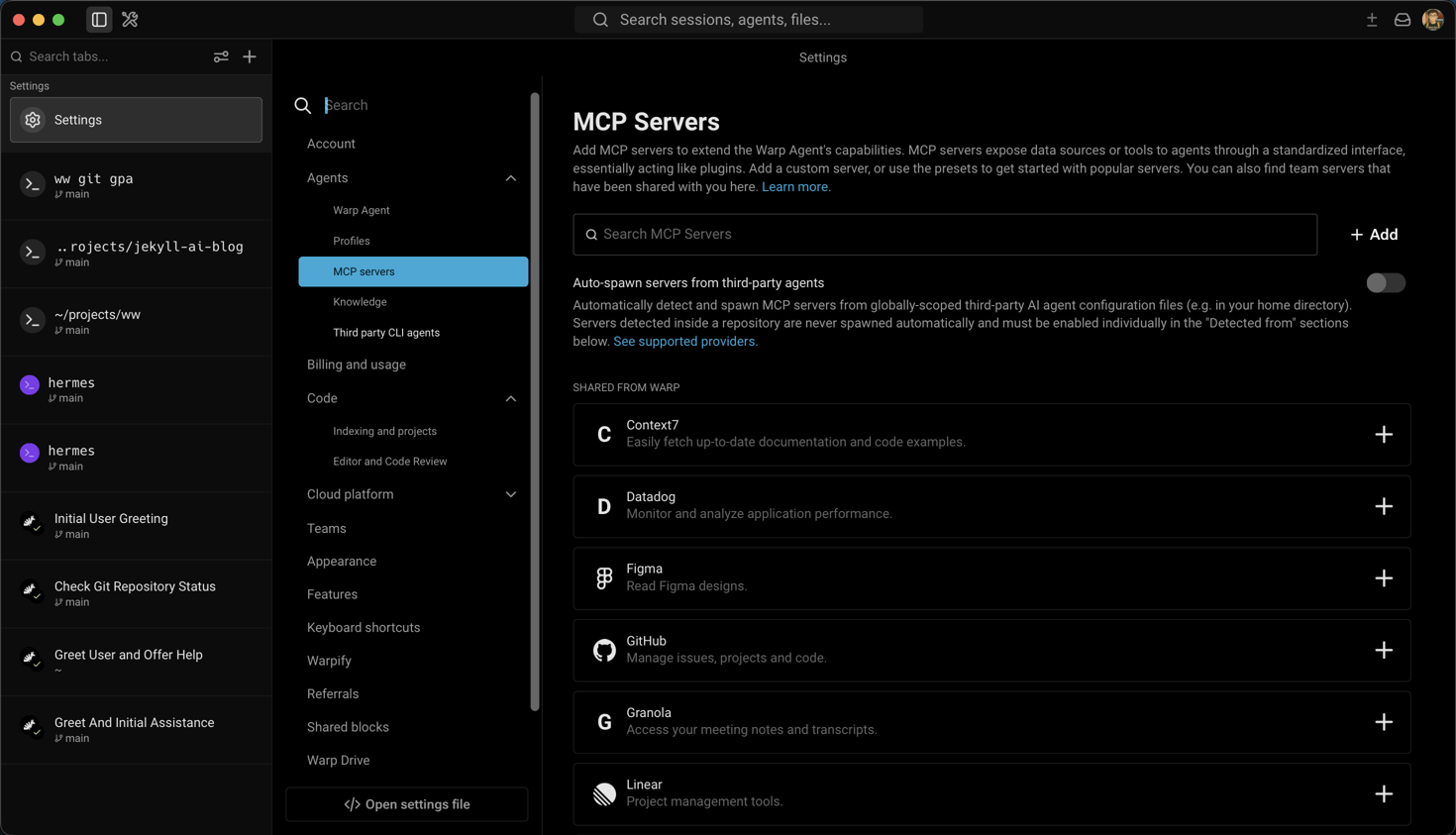Add a new tab with plus icon

[x=250, y=56]
